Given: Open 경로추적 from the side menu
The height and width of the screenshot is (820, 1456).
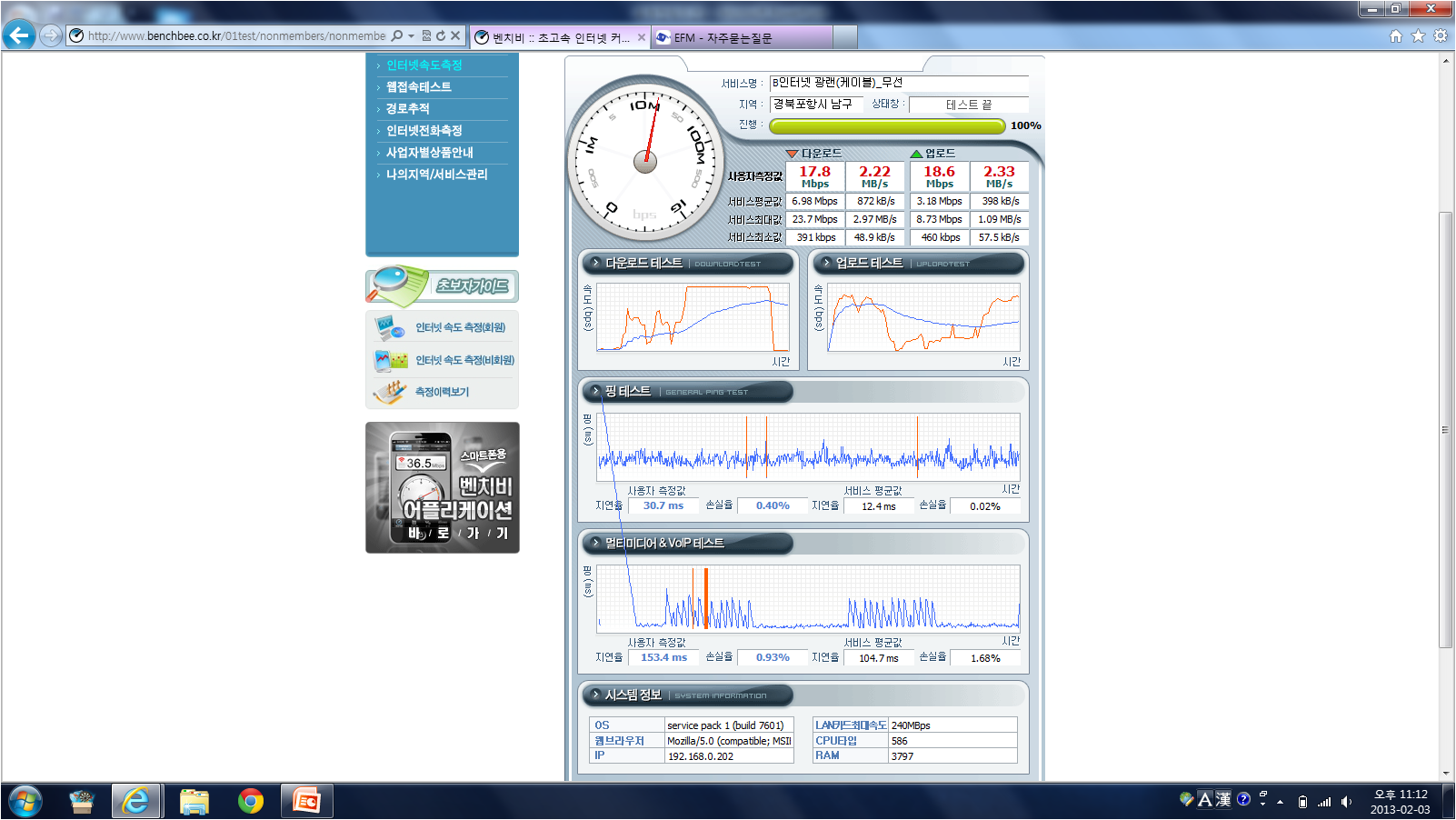Looking at the screenshot, I should (x=408, y=109).
